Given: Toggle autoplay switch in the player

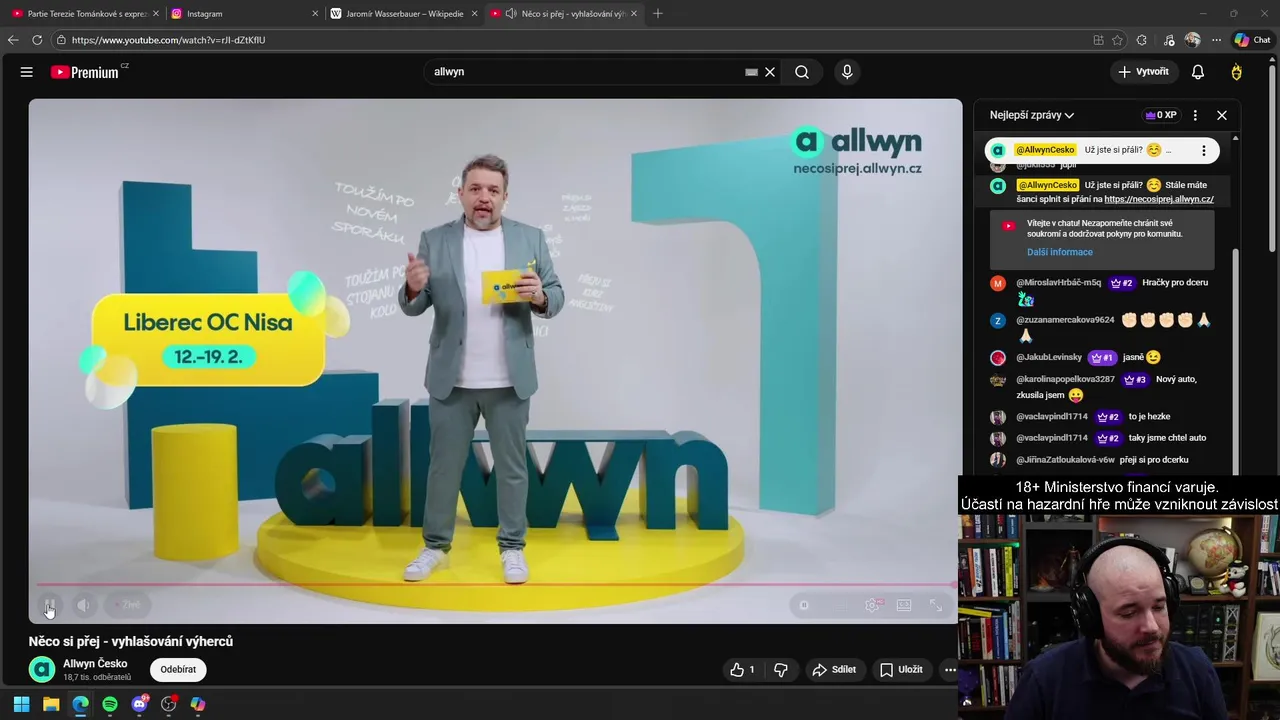Looking at the screenshot, I should (x=805, y=605).
